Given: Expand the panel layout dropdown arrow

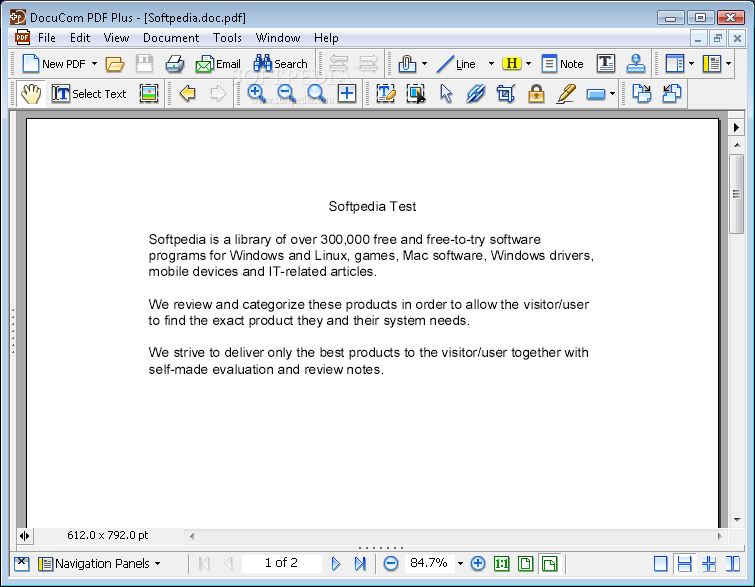Looking at the screenshot, I should click(x=691, y=64).
